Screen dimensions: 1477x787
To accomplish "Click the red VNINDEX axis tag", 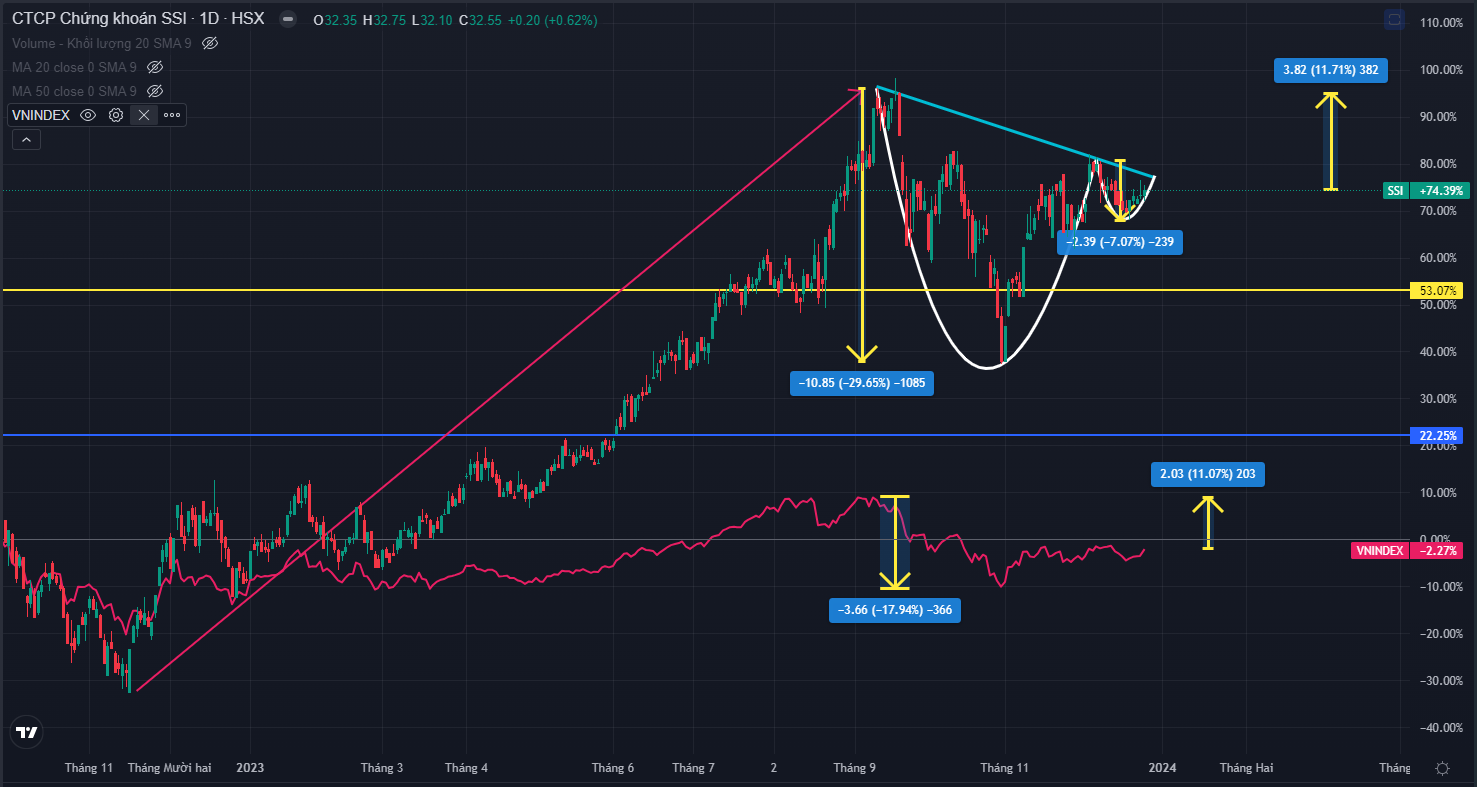I will point(1379,551).
